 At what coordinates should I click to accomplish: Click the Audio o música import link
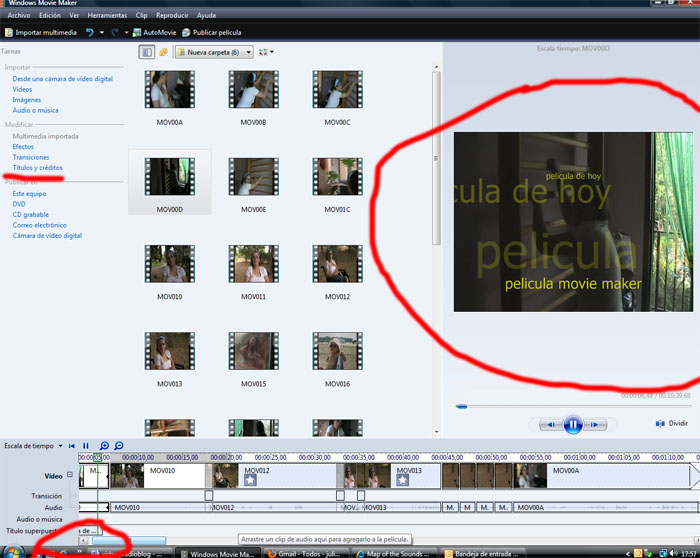(36, 110)
